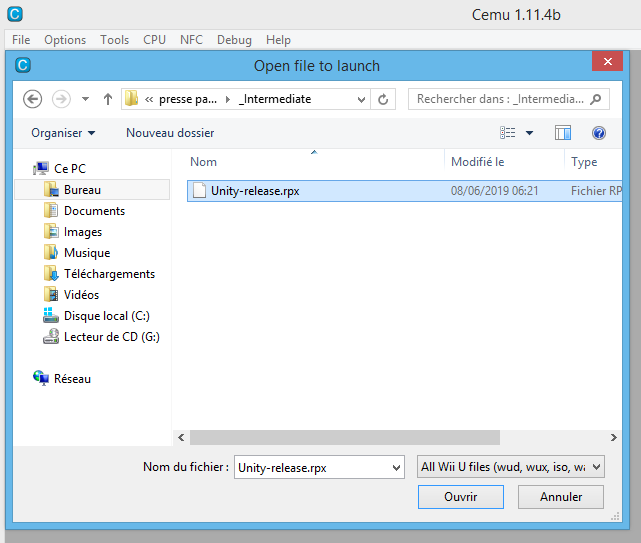Open the CPU menu in Cemu
Viewport: 641px width, 543px height.
pos(154,40)
